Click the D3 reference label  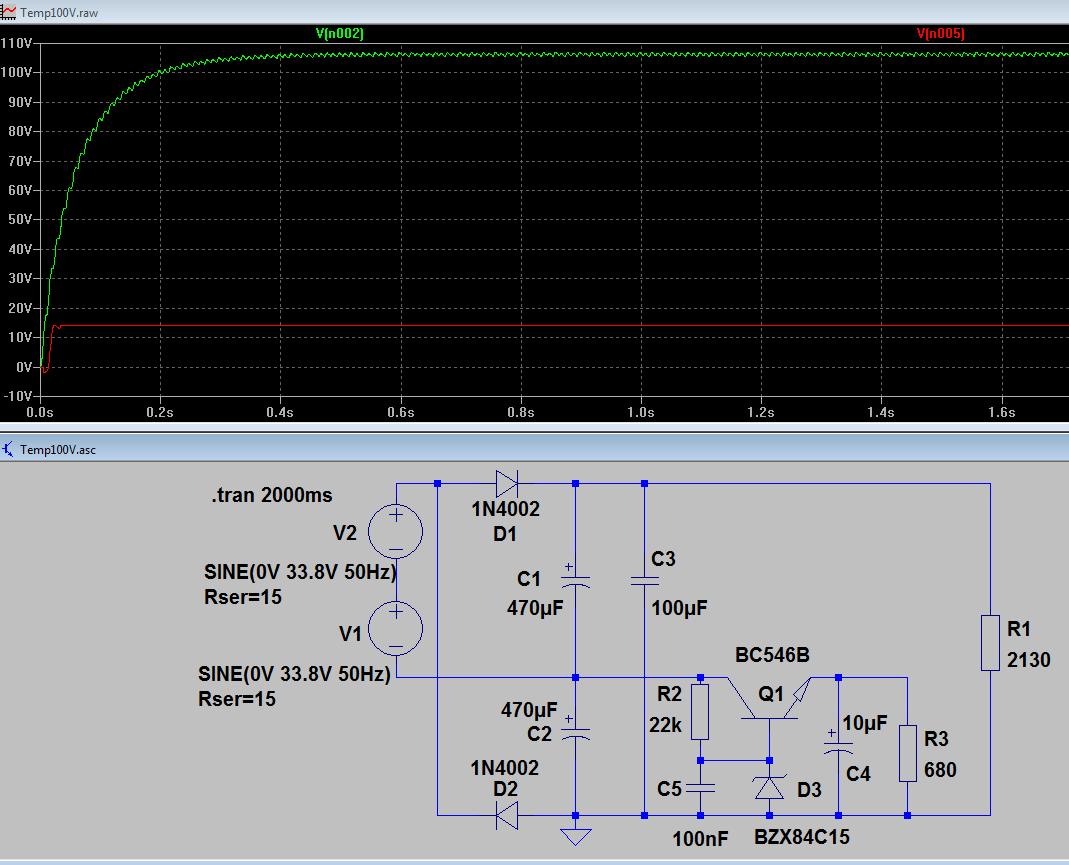tap(809, 790)
